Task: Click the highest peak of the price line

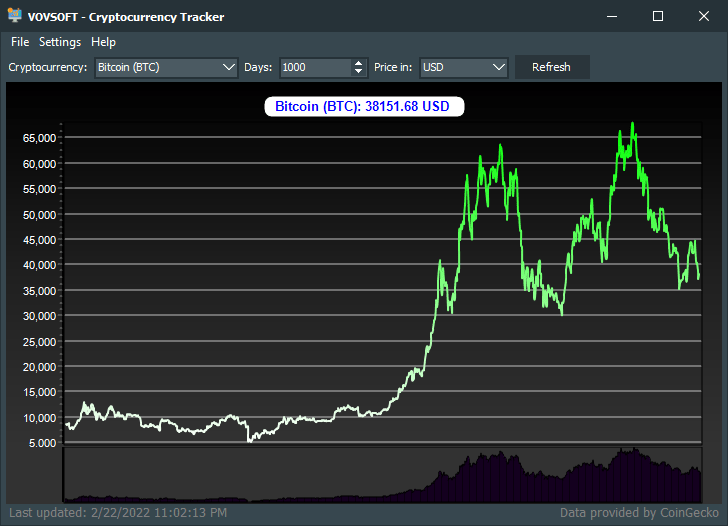Action: tap(632, 124)
